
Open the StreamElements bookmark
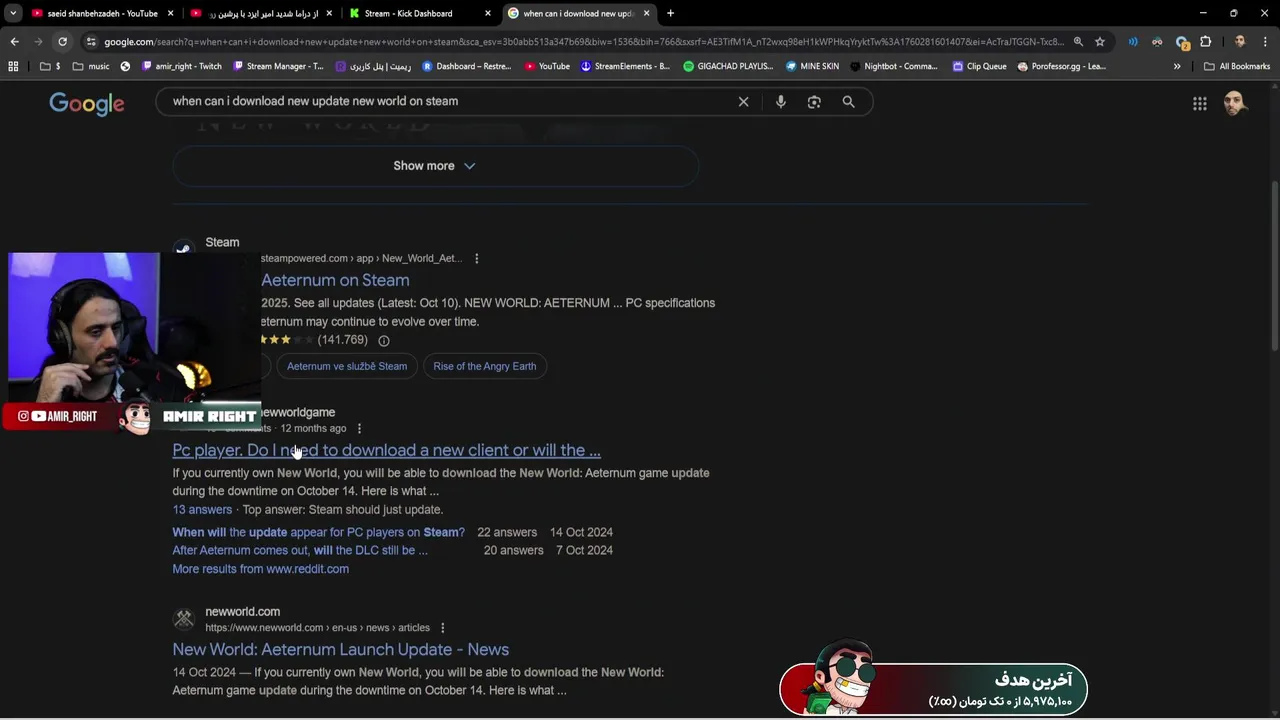click(625, 66)
